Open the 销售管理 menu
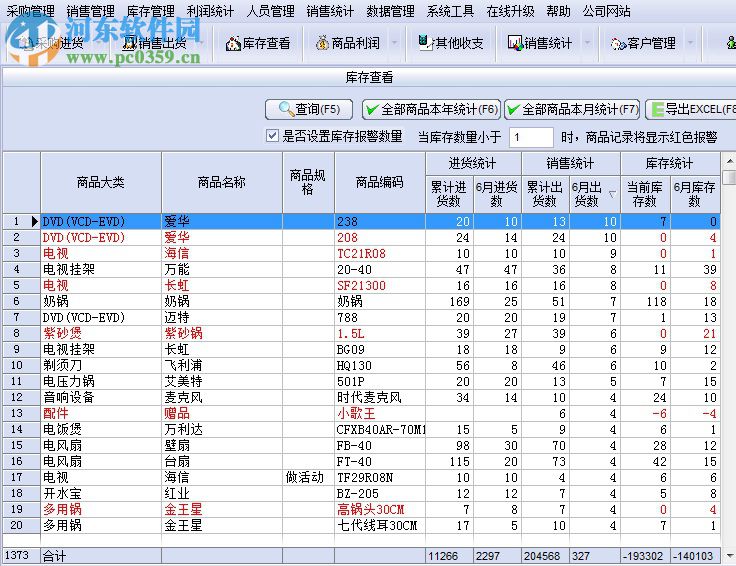 91,10
